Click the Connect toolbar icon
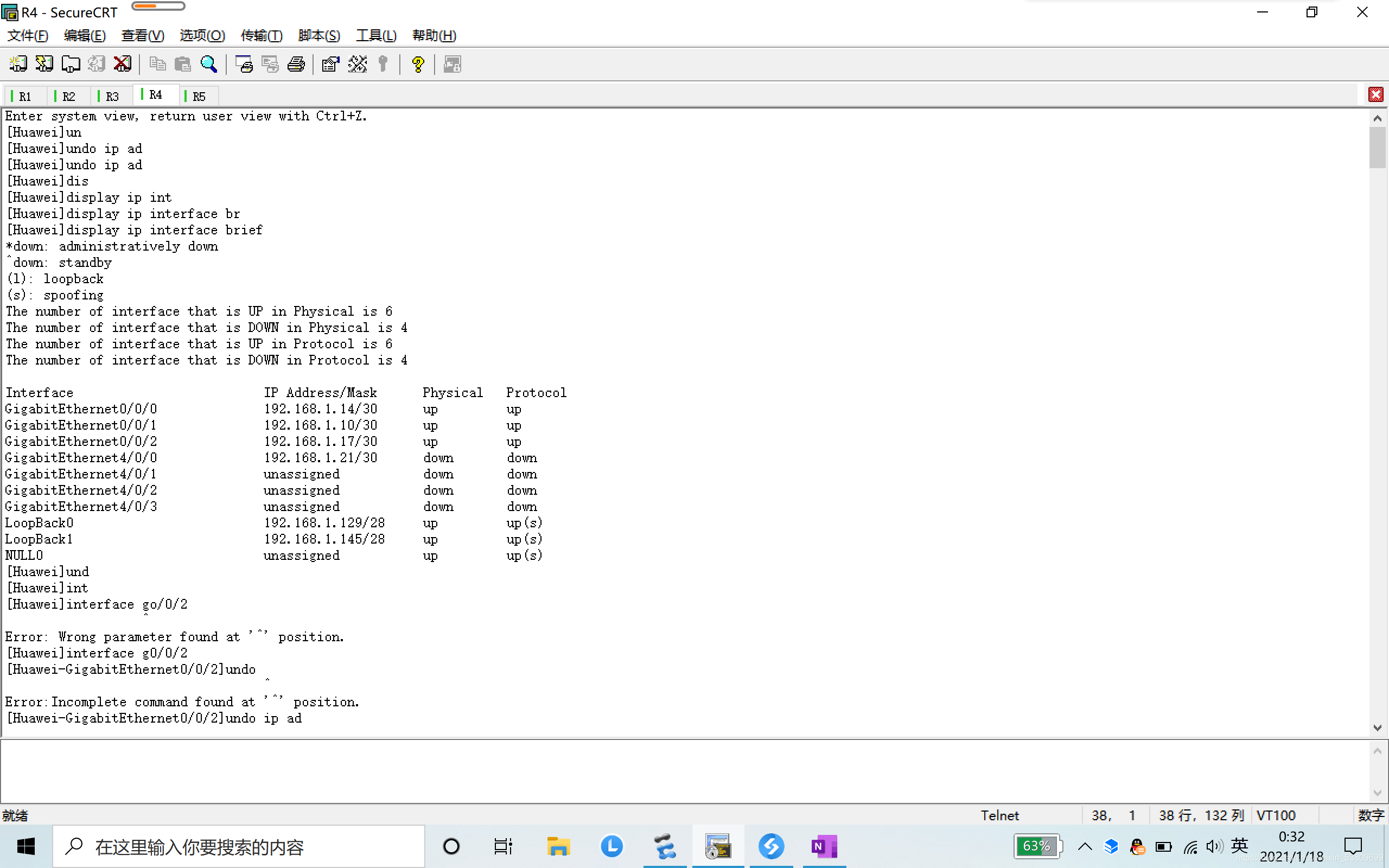1389x868 pixels. pyautogui.click(x=18, y=63)
